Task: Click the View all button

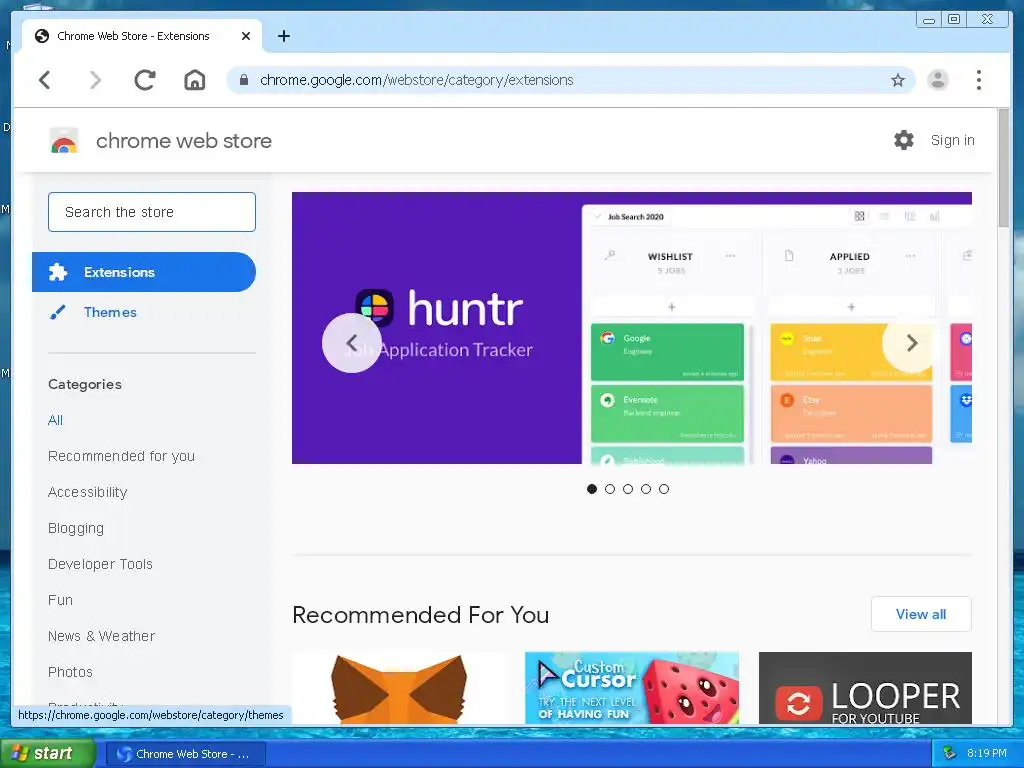Action: tap(921, 614)
